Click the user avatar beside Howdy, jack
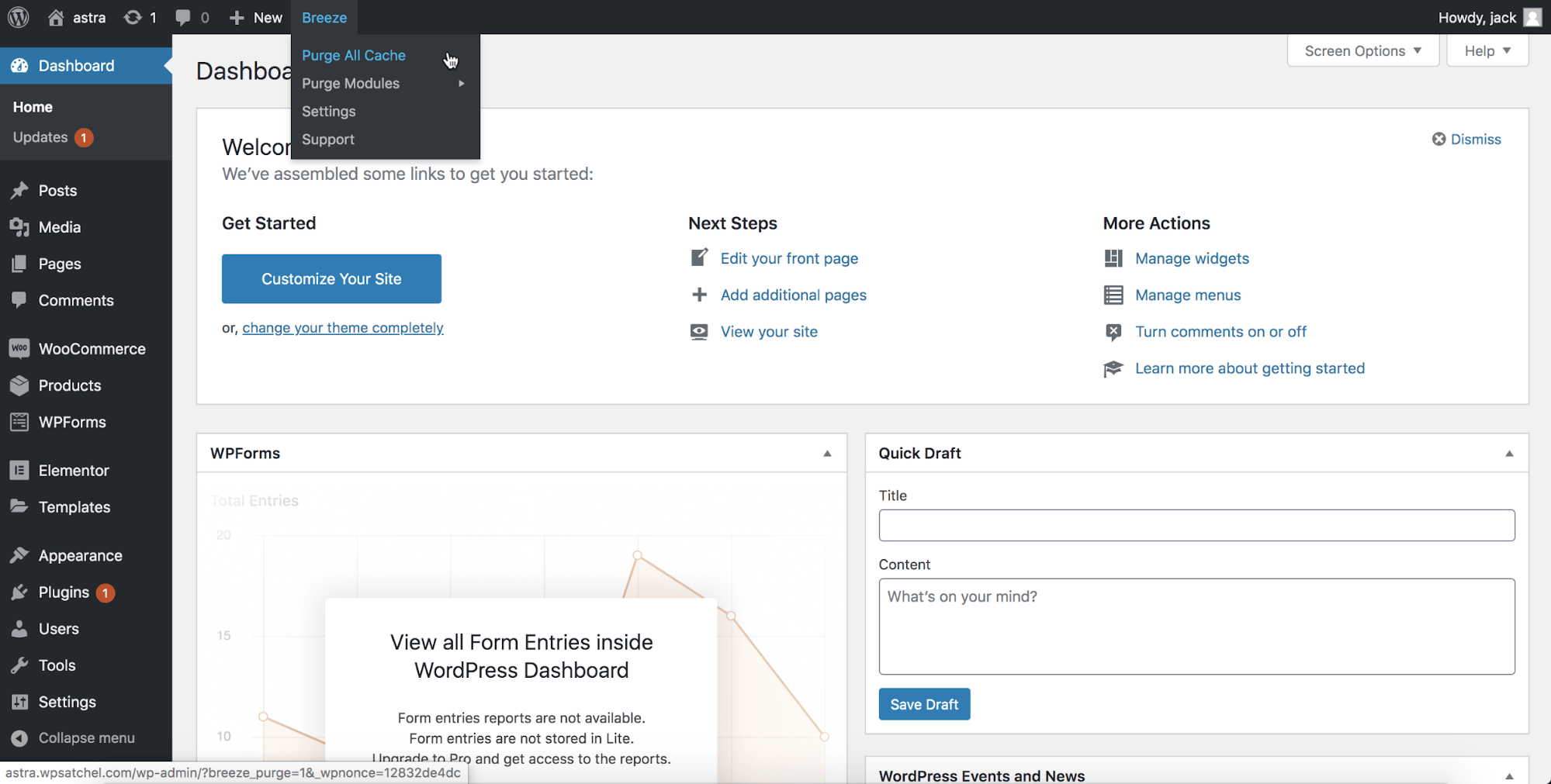1551x784 pixels. pyautogui.click(x=1532, y=17)
